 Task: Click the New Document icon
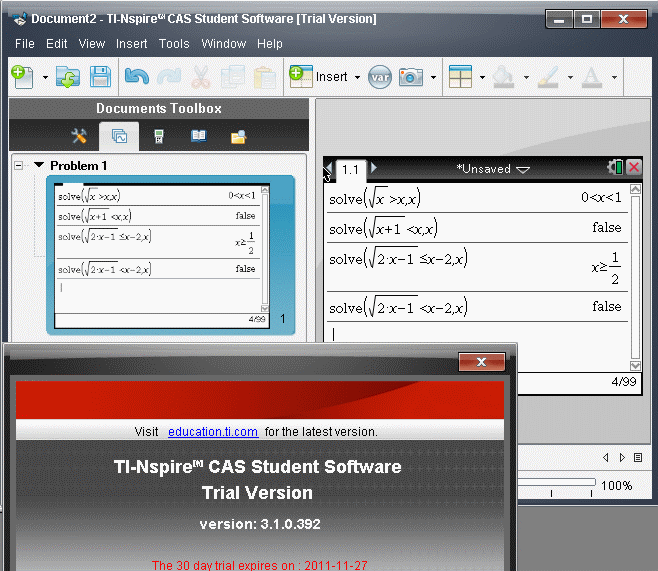(22, 77)
